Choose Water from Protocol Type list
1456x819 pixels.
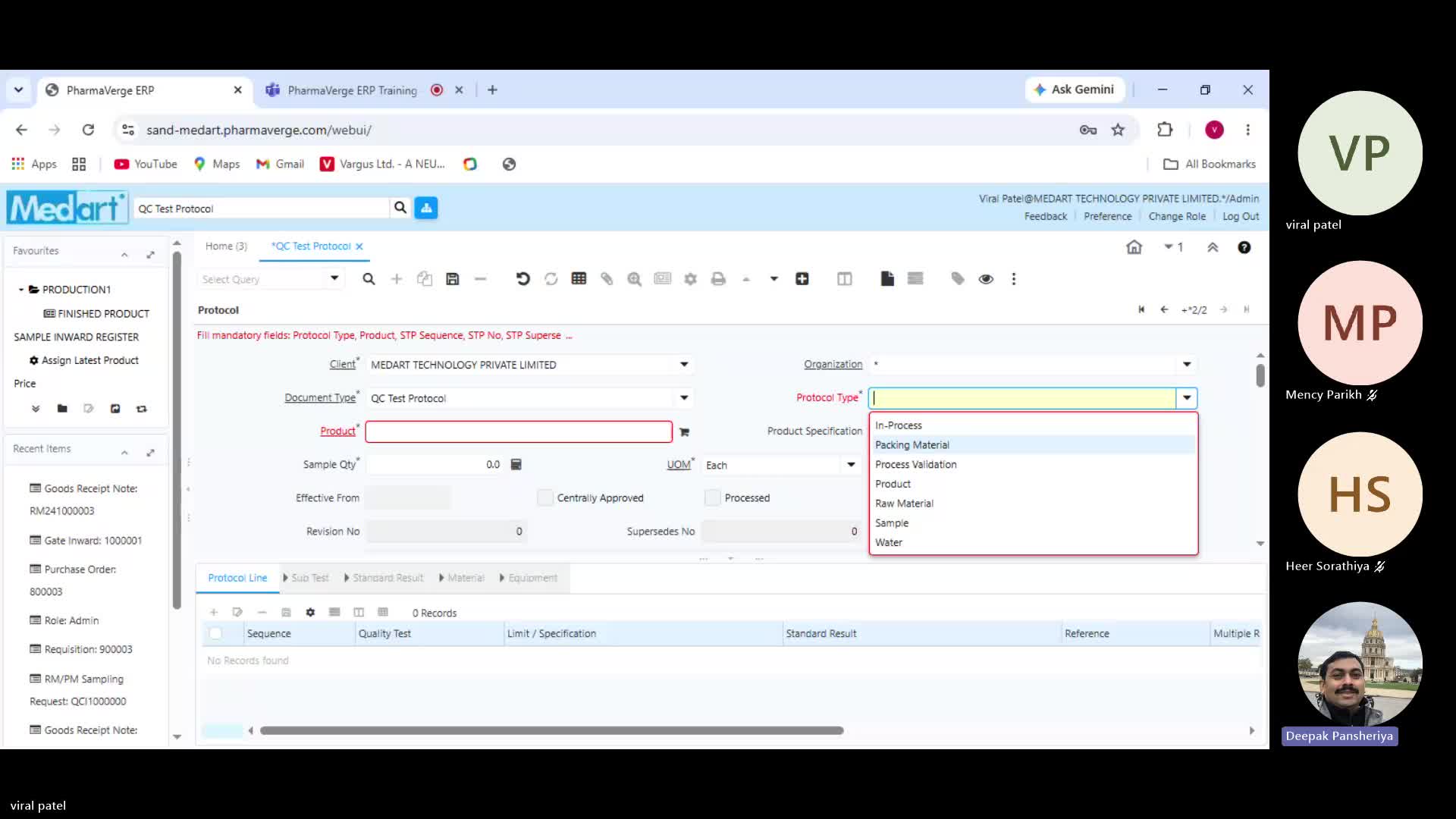[1033, 543]
